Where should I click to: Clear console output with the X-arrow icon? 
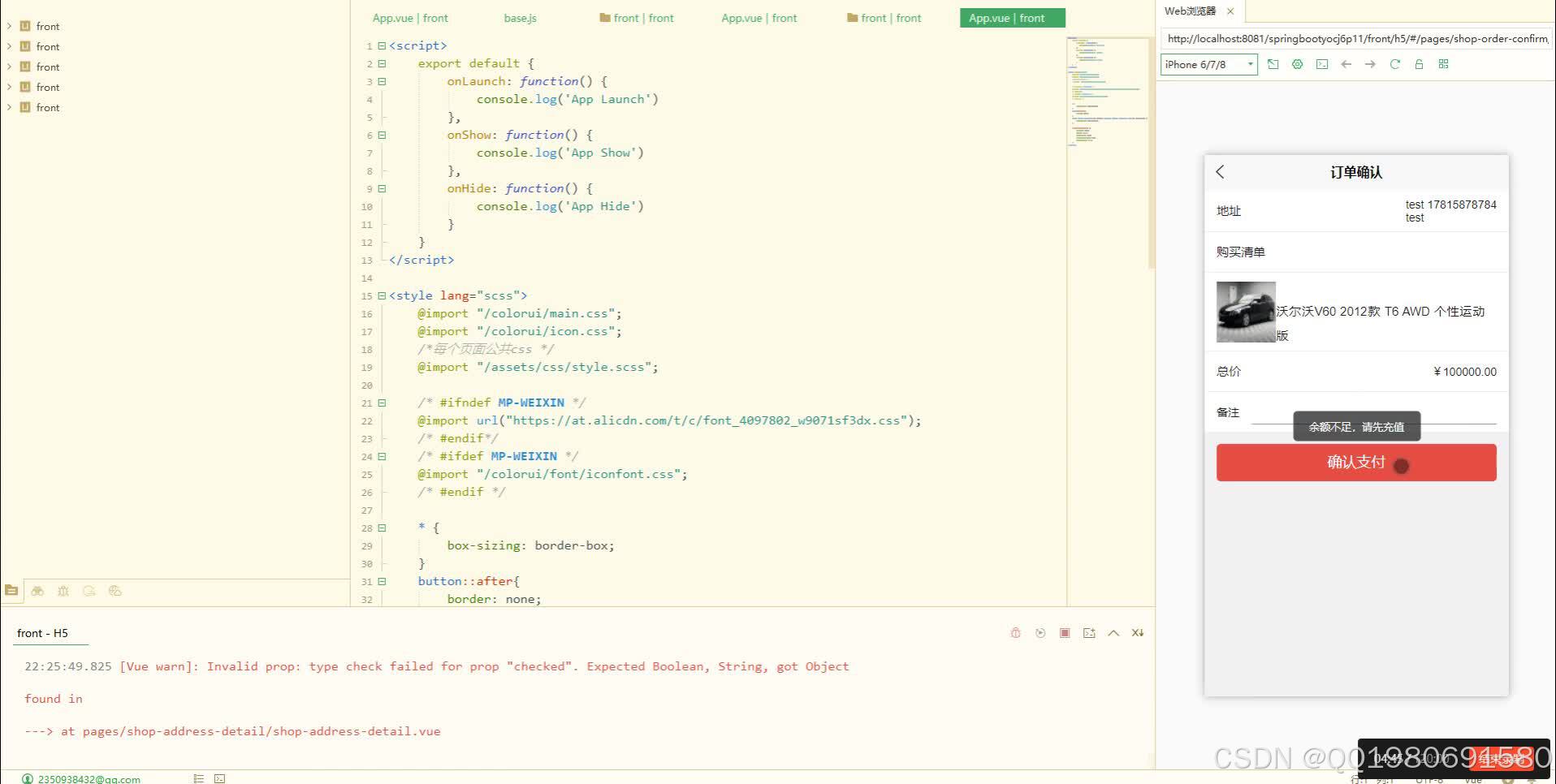click(x=1138, y=633)
